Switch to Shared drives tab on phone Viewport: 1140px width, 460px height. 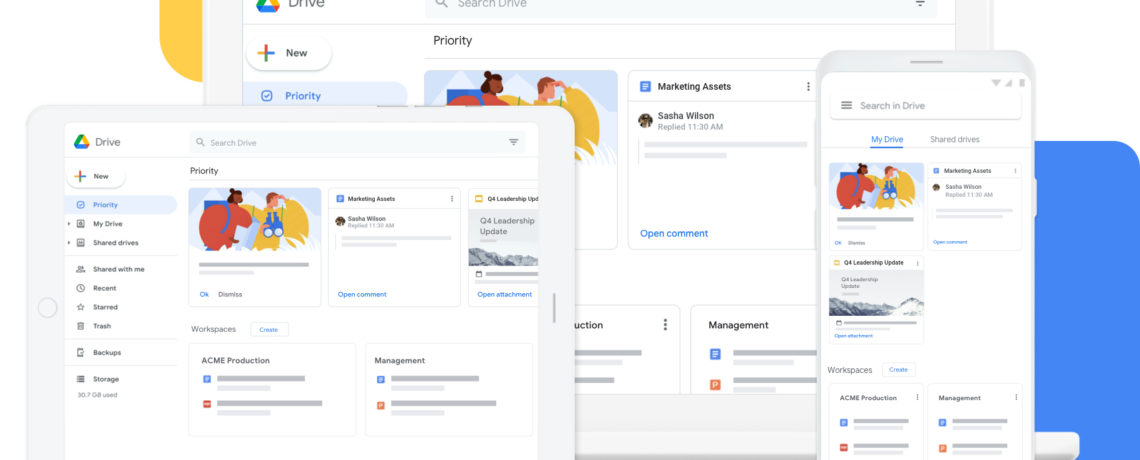coord(954,140)
